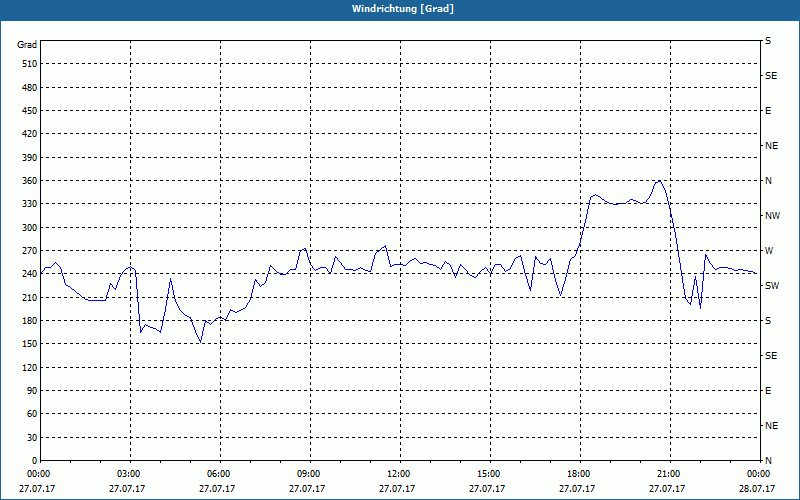Image resolution: width=800 pixels, height=500 pixels.
Task: Select the 240 degree axis label
Action: pyautogui.click(x=29, y=274)
